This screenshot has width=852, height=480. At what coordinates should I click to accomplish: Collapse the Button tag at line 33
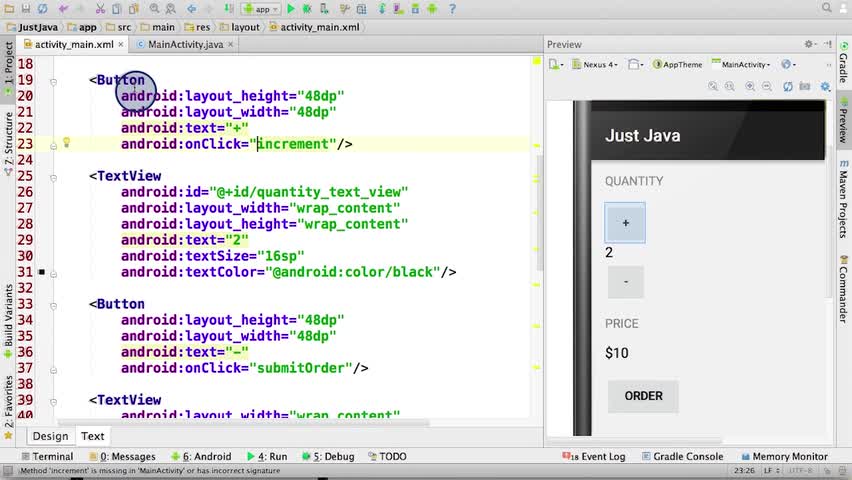click(53, 306)
